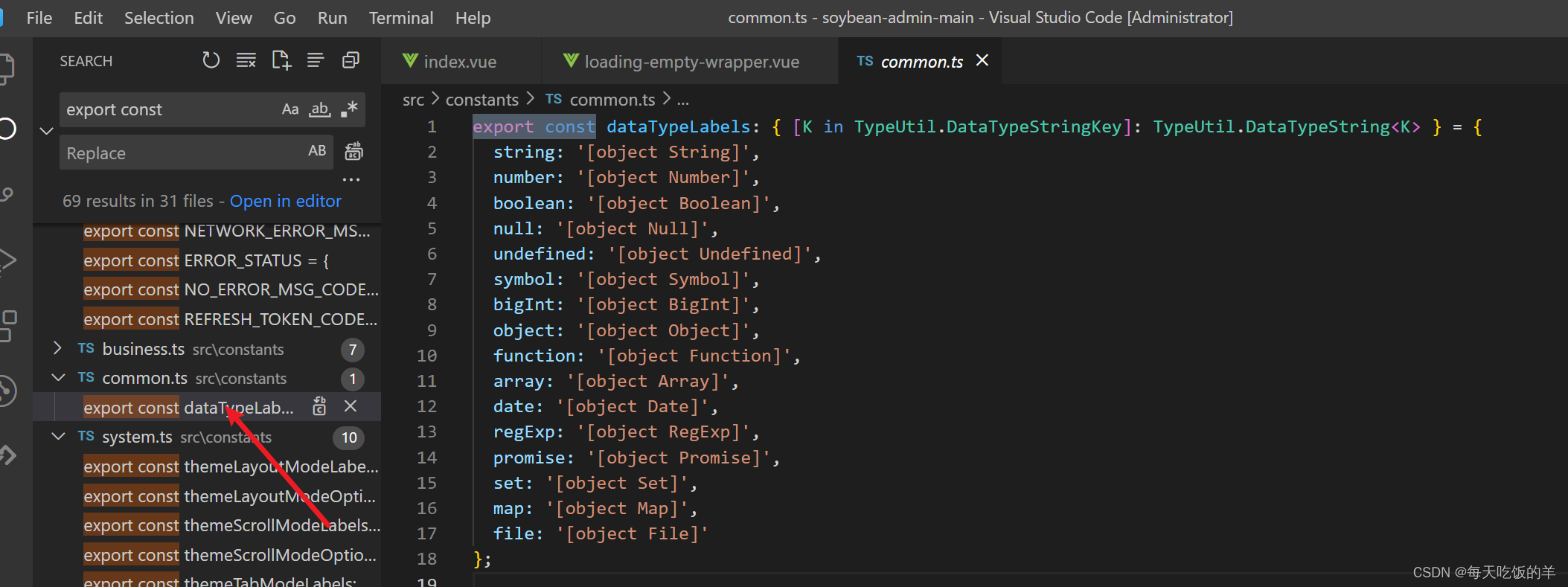Select themeLayoutModeOpti... result
This screenshot has height=587, width=1568.
(x=230, y=496)
